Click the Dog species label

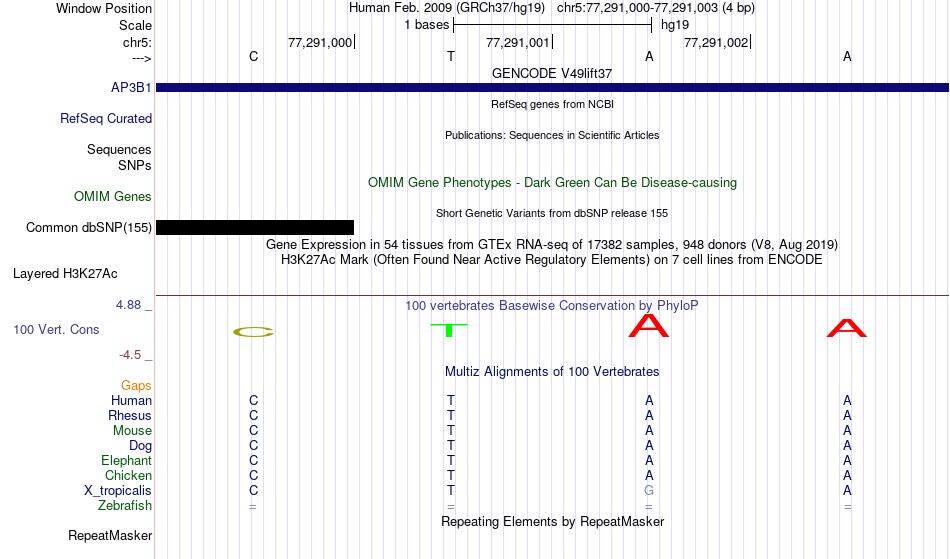pos(140,446)
